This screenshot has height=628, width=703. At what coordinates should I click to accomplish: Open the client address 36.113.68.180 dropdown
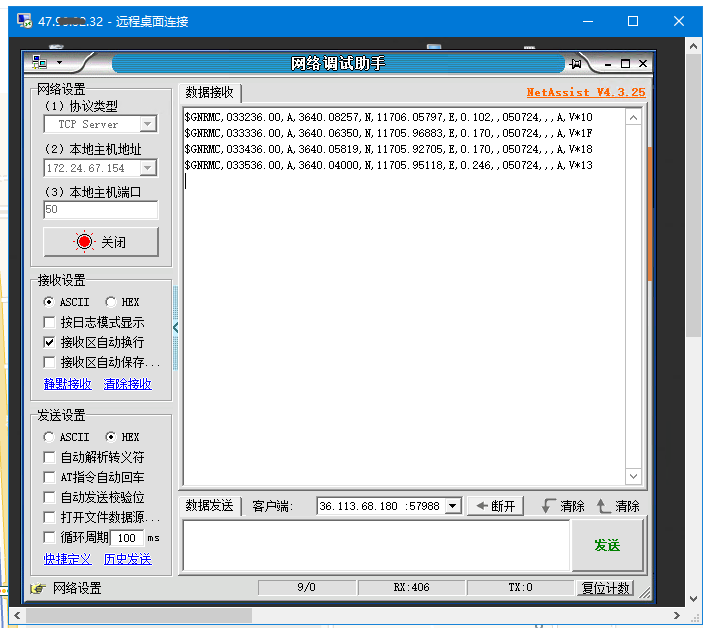tap(452, 506)
